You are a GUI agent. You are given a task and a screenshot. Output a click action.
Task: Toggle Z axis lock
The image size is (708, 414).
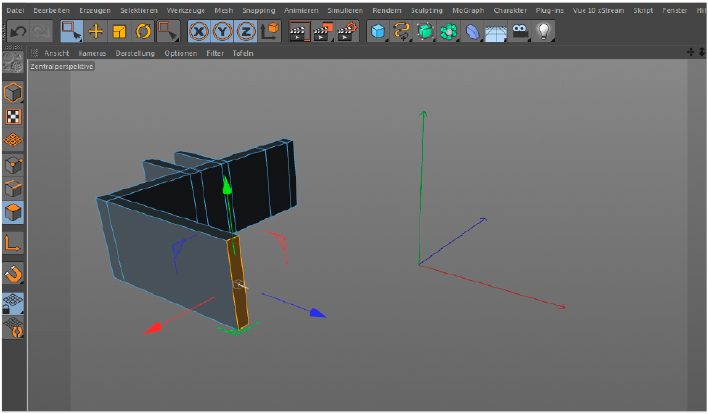[246, 31]
